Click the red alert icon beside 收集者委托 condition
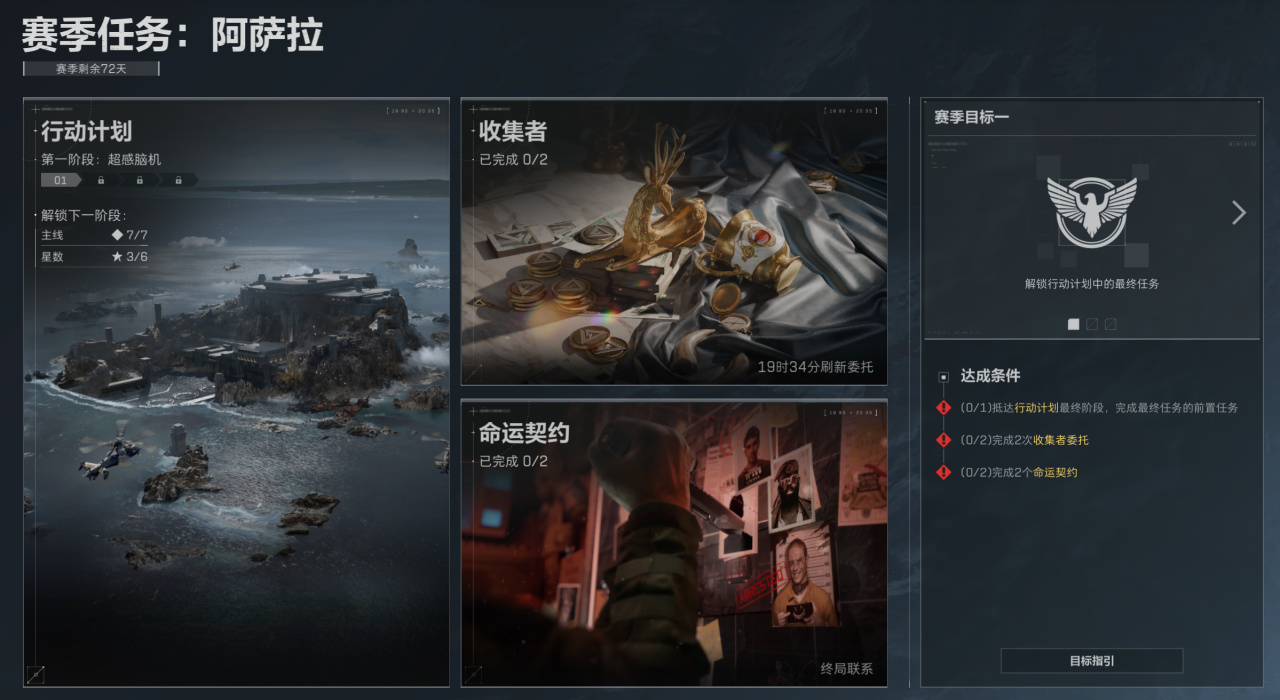 tap(943, 440)
